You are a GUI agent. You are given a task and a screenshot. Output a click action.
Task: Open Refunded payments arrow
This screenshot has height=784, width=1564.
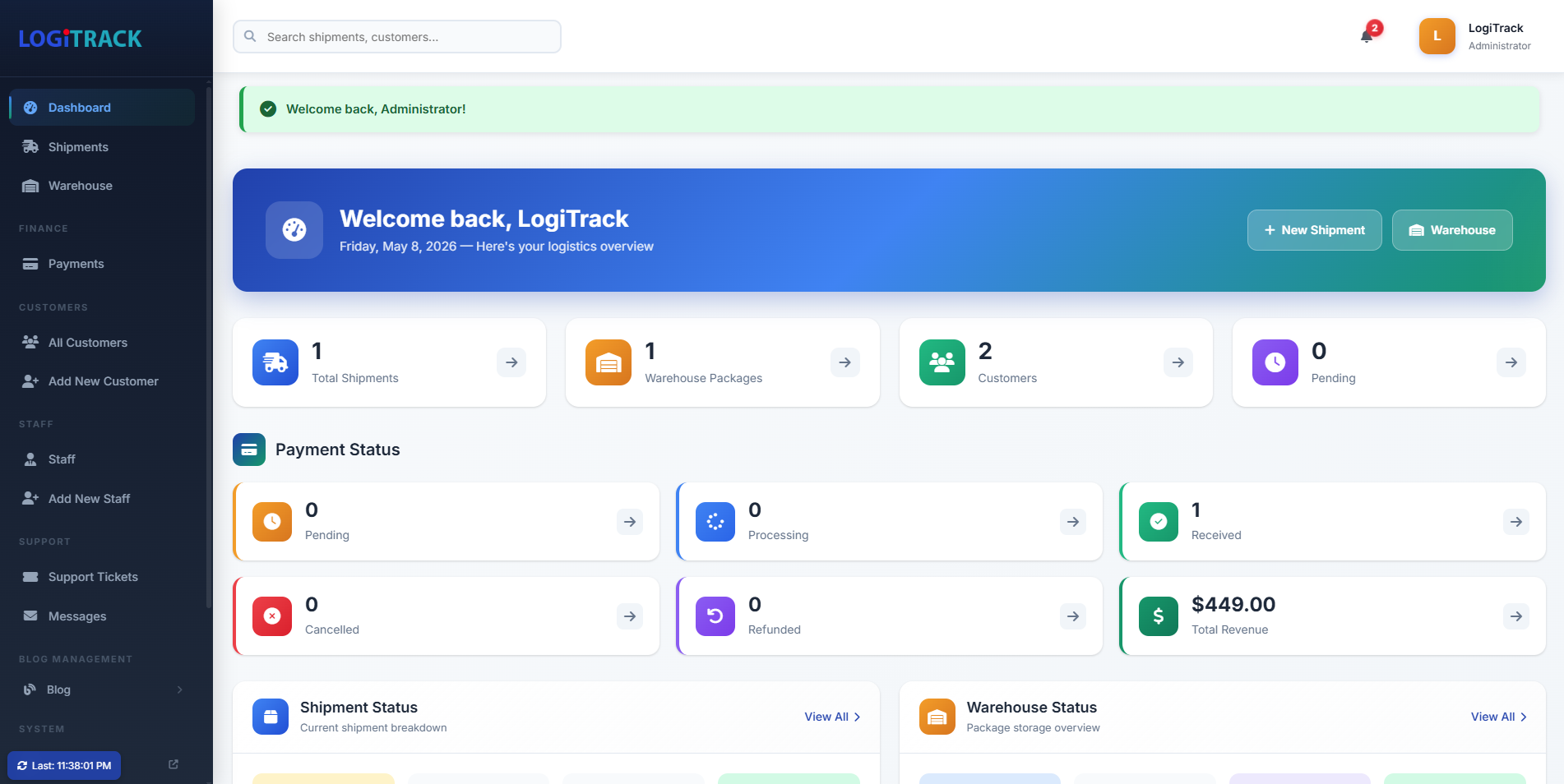click(x=1073, y=616)
